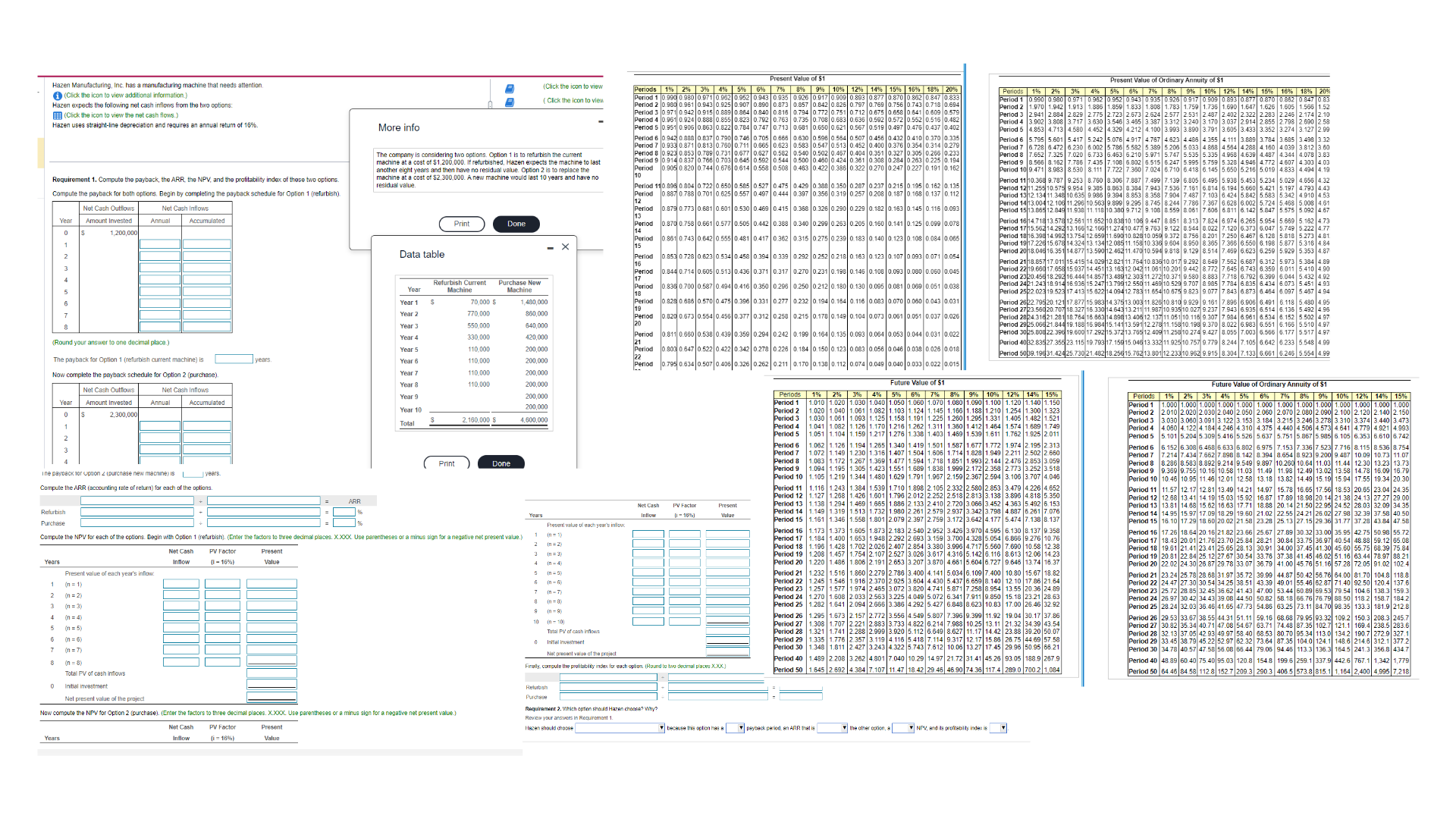Click Done in the Data table dialog
The height and width of the screenshot is (819, 1456).
[501, 463]
